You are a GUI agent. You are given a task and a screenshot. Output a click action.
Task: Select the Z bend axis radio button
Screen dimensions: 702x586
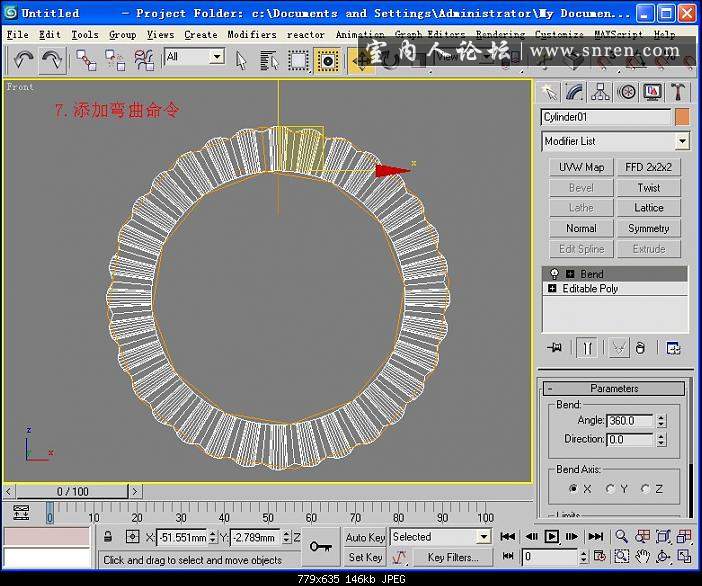click(646, 489)
